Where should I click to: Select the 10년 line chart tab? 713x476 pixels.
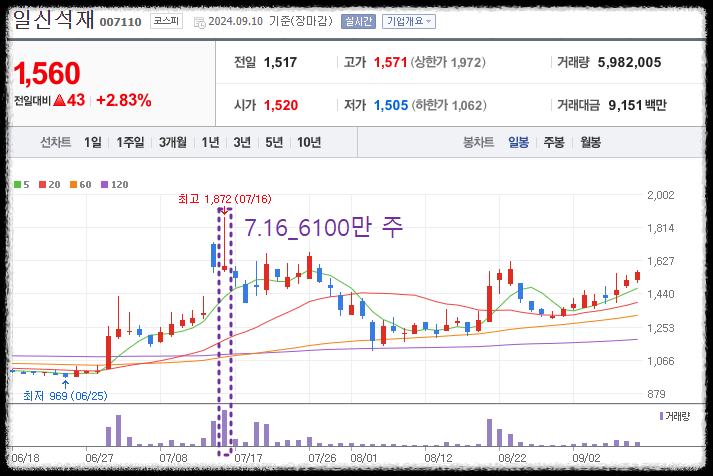click(x=309, y=142)
